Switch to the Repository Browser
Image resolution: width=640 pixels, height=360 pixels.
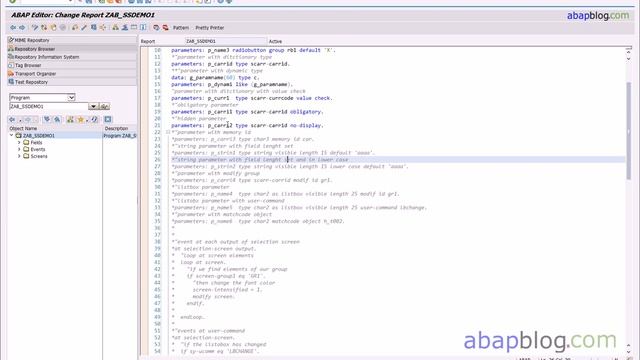(72, 49)
